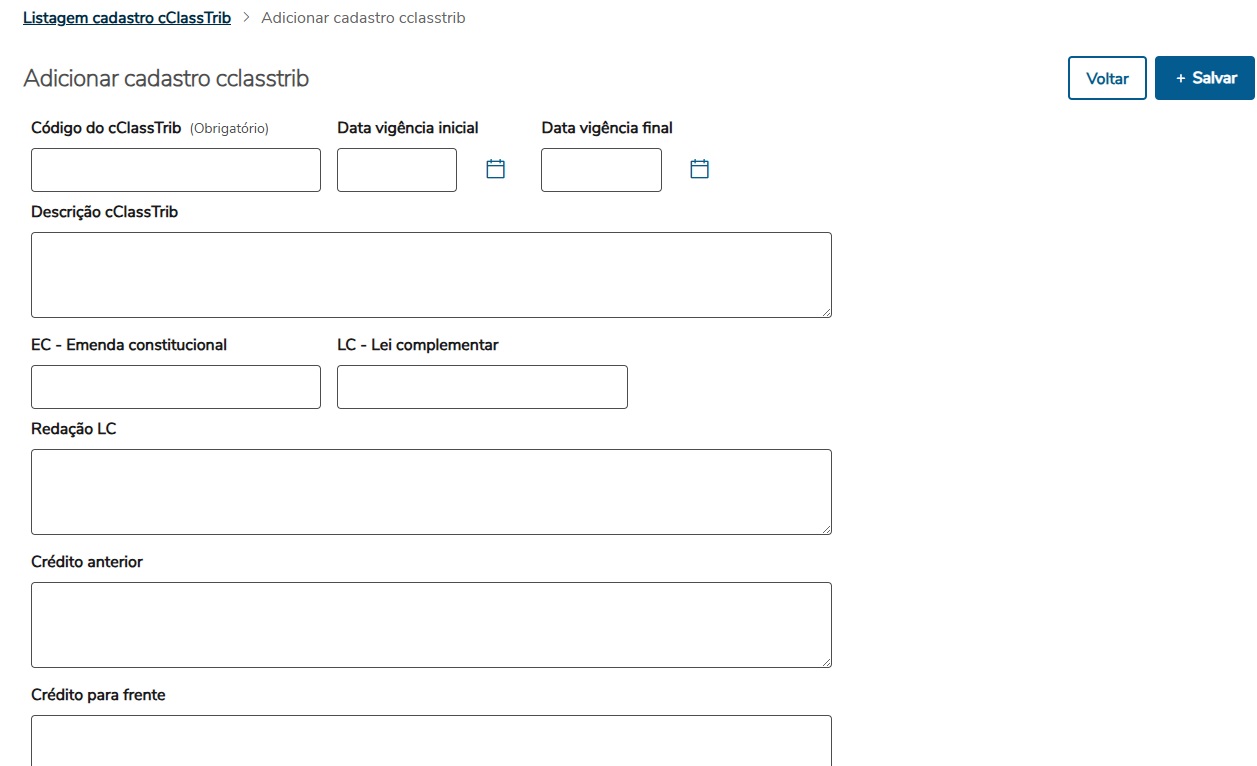Viewport: 1257px width, 766px height.
Task: Click the label 'Crédito anterior'
Action: [x=87, y=562]
